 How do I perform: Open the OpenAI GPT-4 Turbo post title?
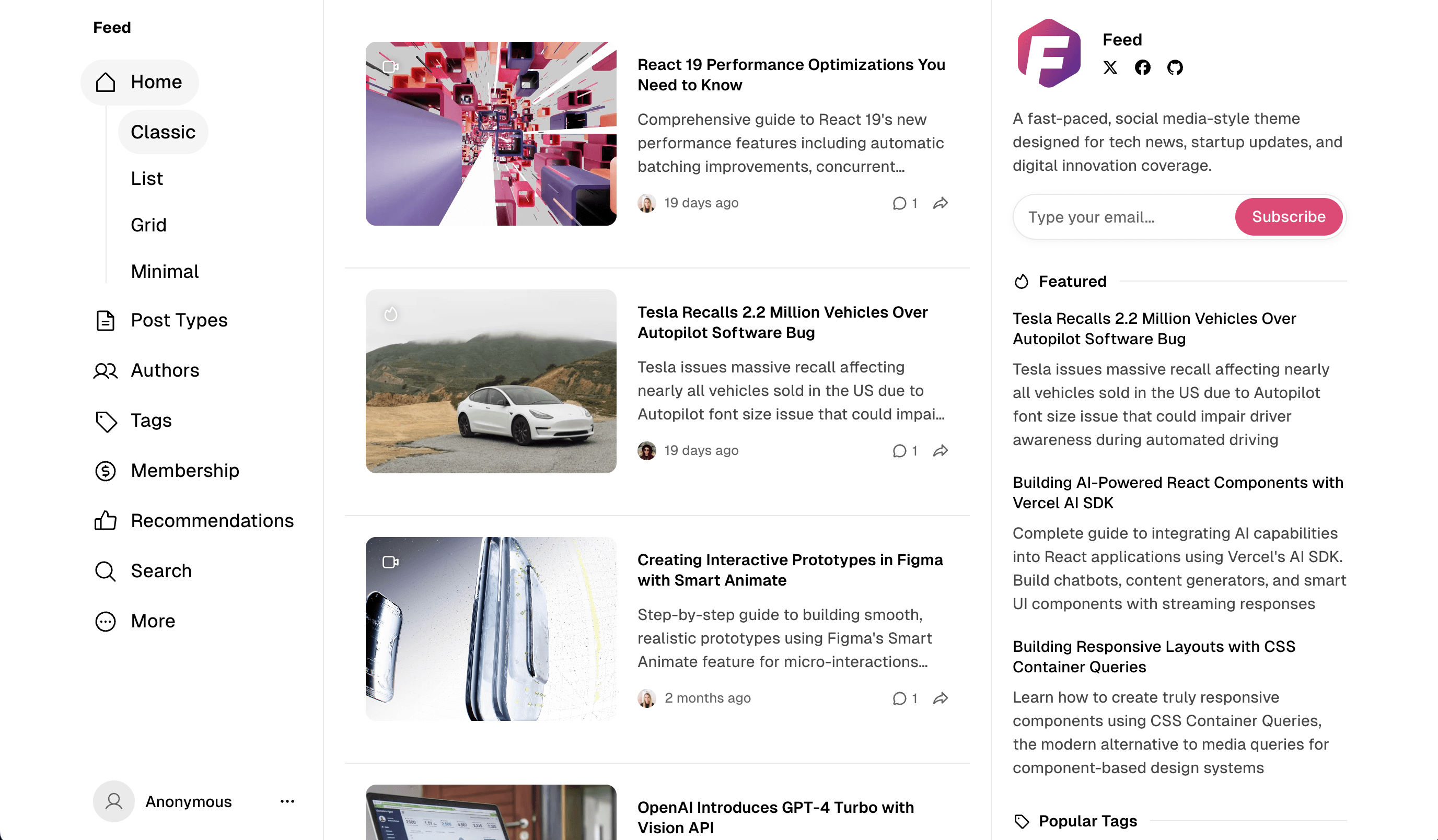[x=775, y=817]
